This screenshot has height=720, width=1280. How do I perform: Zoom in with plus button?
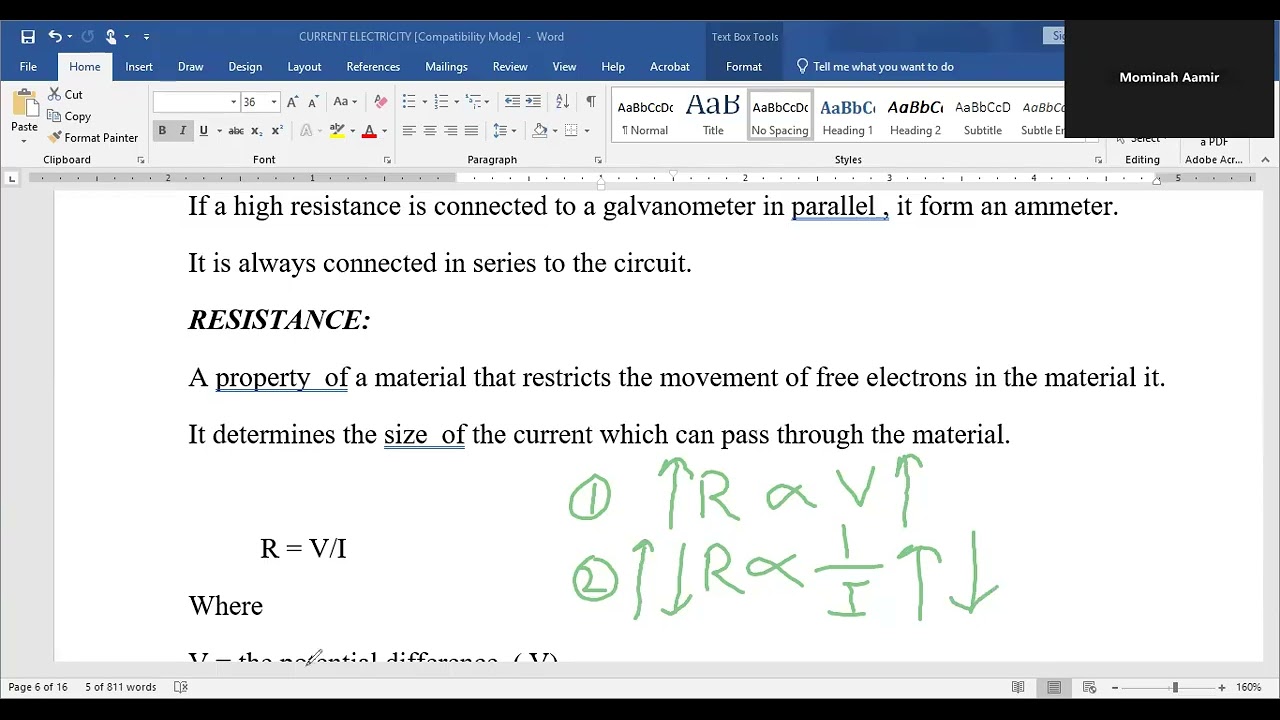[1221, 687]
